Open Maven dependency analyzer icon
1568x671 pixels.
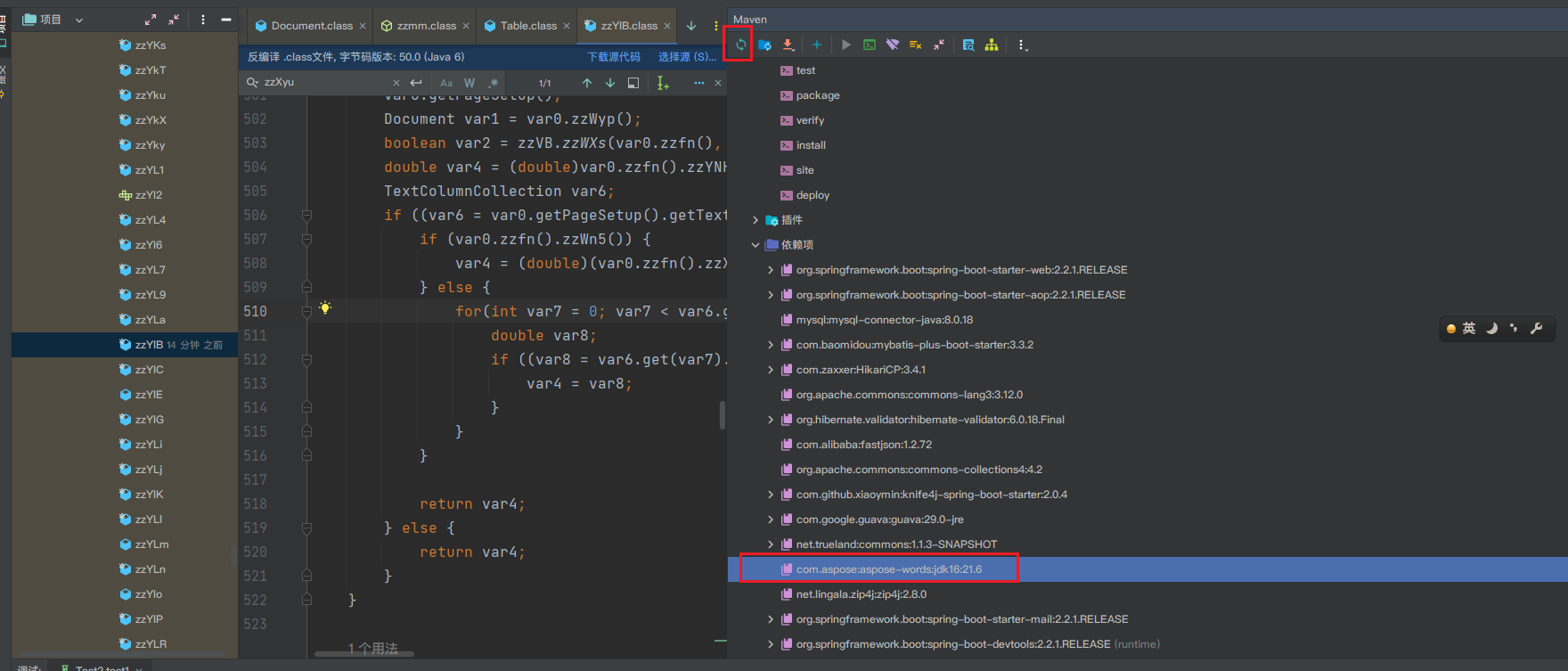[968, 45]
